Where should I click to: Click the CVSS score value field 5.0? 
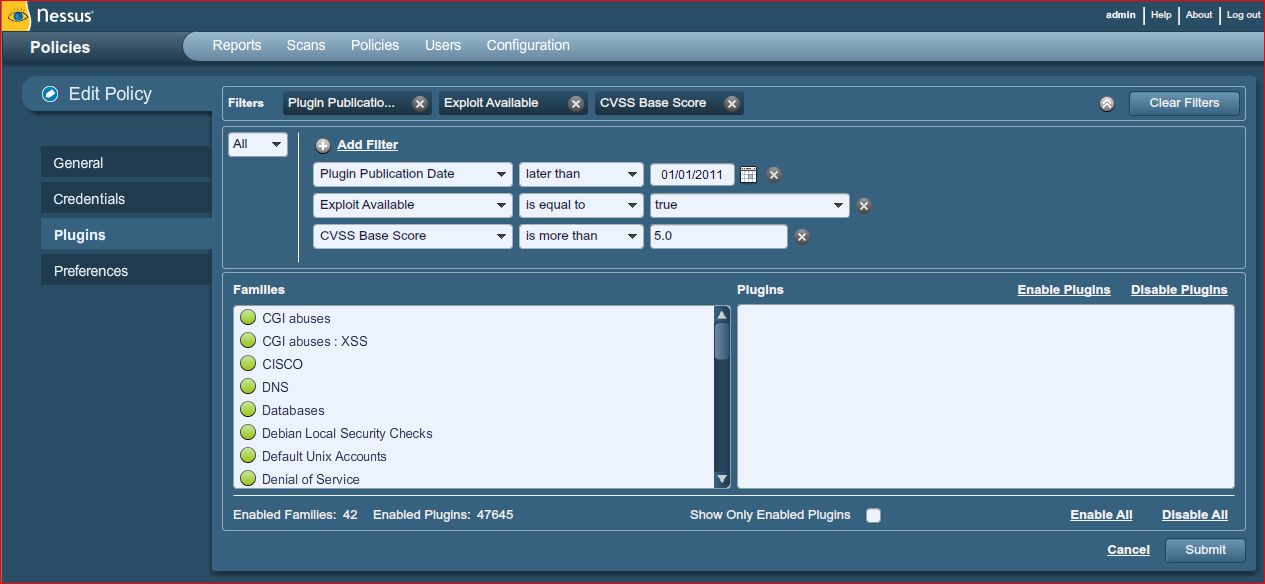(718, 237)
